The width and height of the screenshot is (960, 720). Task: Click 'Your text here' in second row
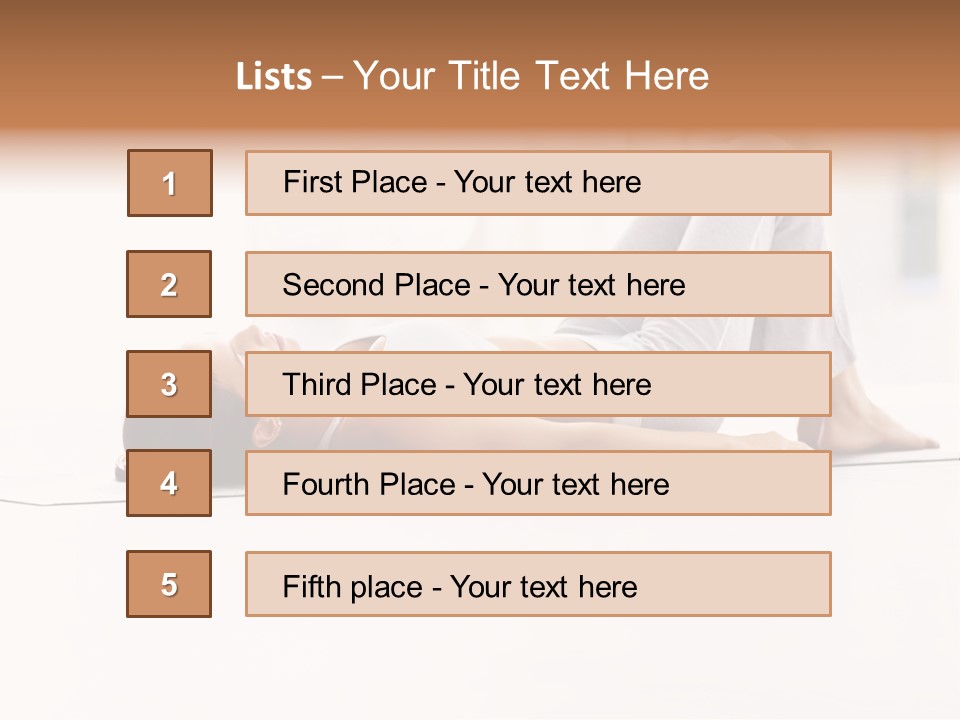point(591,285)
